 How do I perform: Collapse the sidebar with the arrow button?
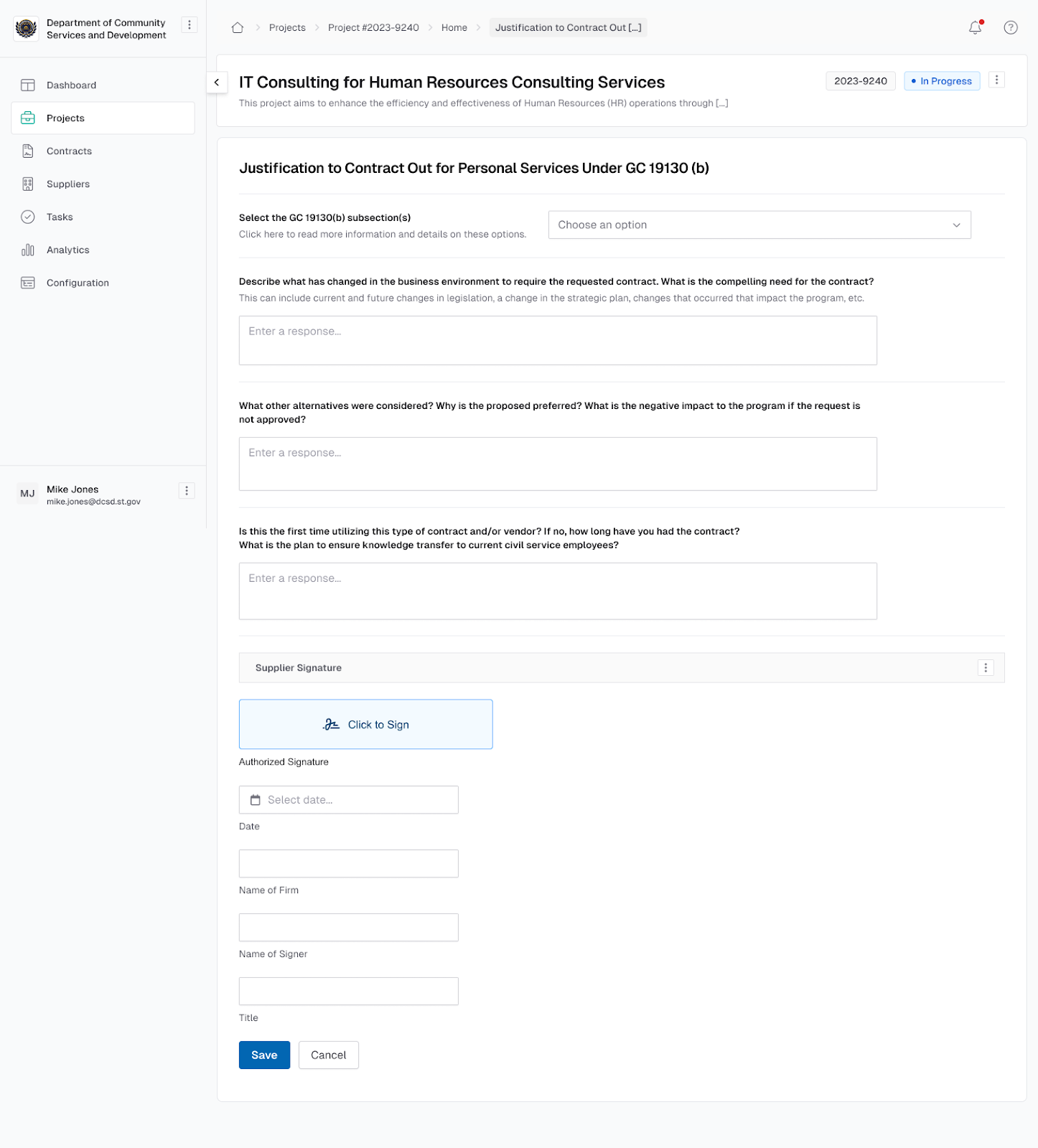(x=217, y=83)
